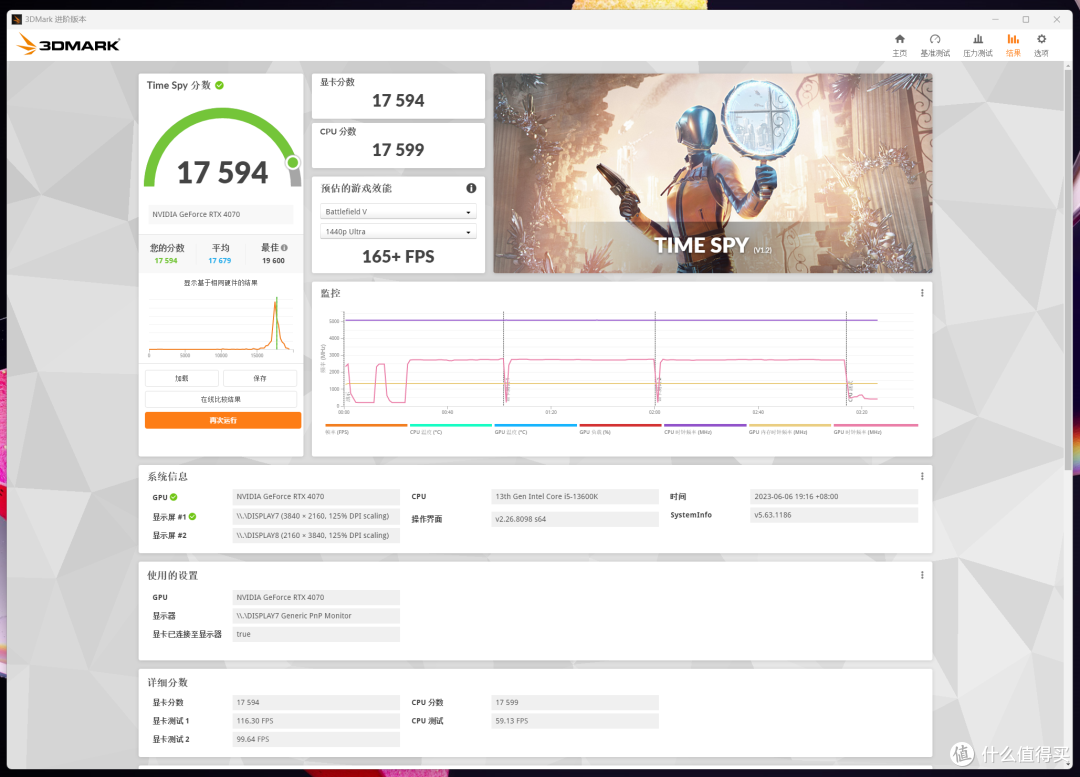Click the NVIDIA GeForce RTX 4070 label under gauge
1080x777 pixels.
coord(220,214)
